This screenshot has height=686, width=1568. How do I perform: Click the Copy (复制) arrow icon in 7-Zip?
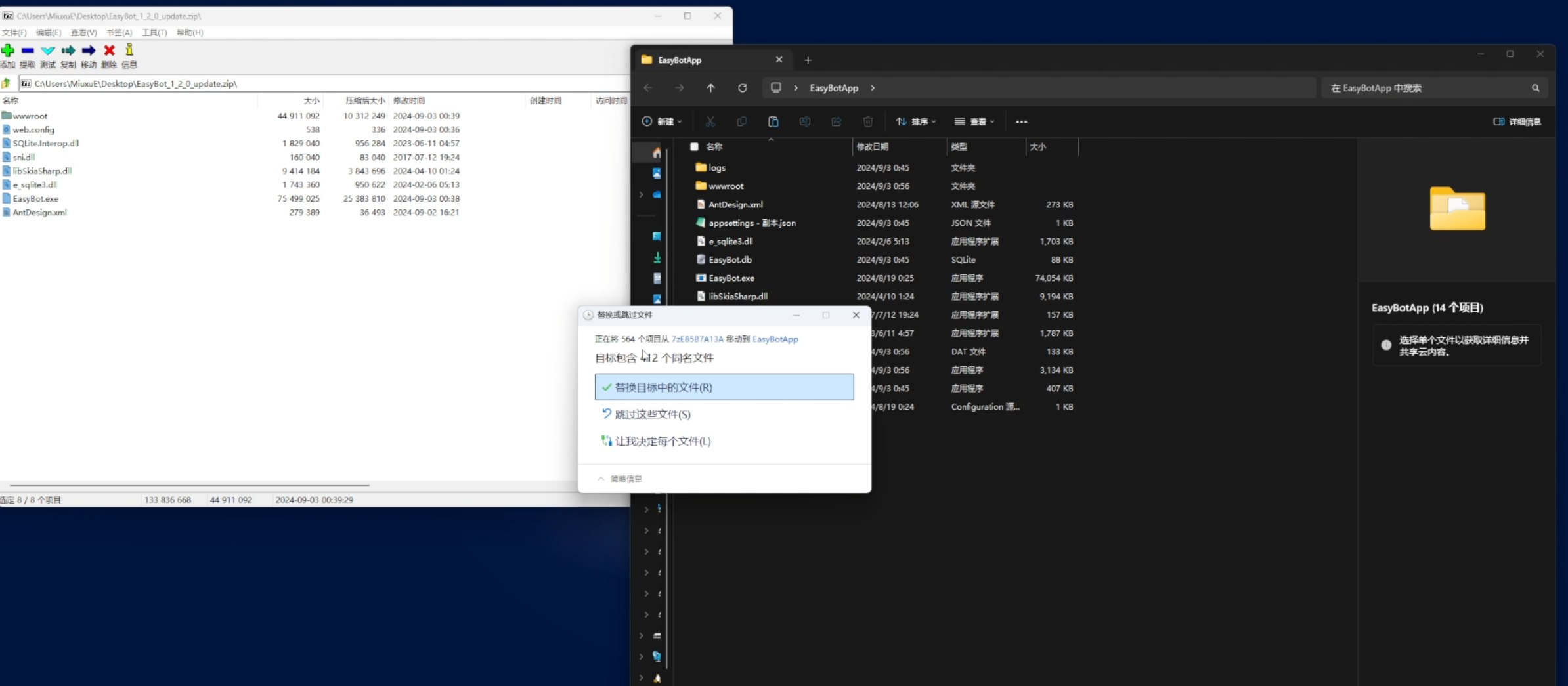(x=68, y=51)
